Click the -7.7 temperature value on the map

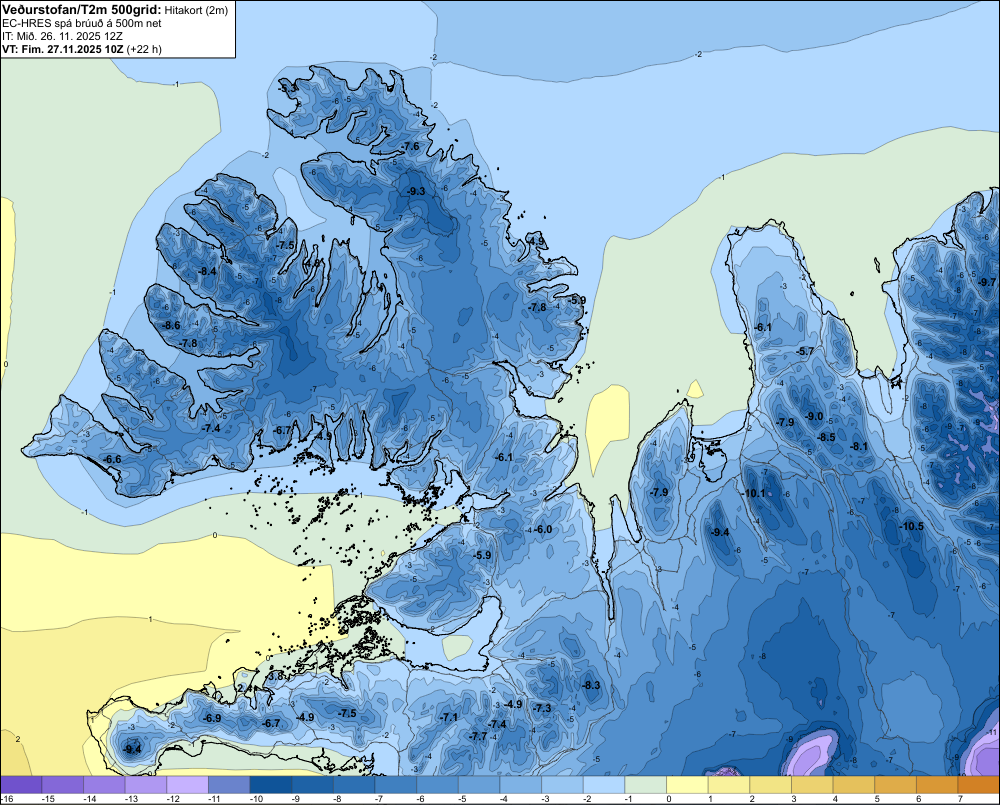(x=478, y=736)
